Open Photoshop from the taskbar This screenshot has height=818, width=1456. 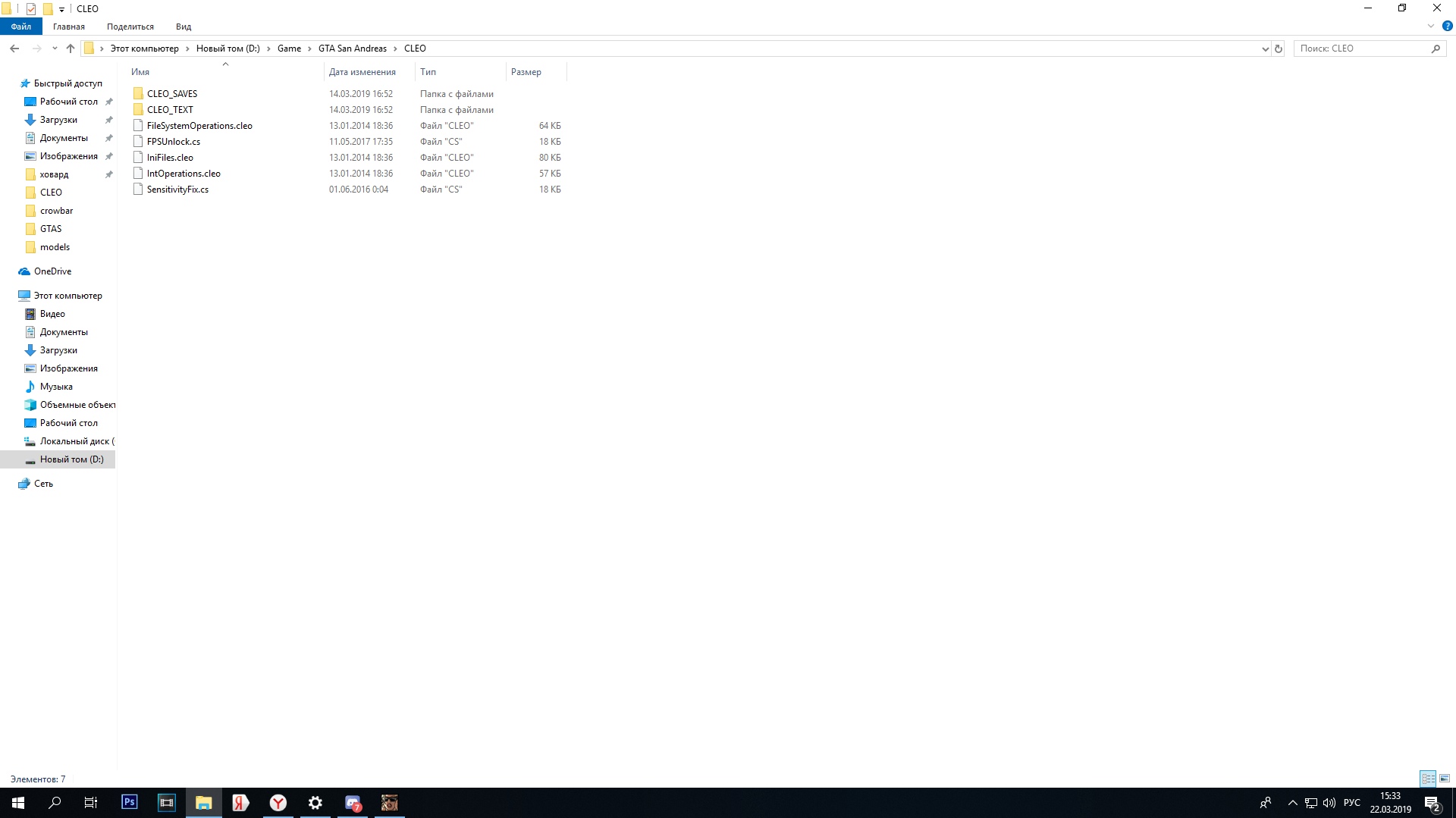(130, 802)
